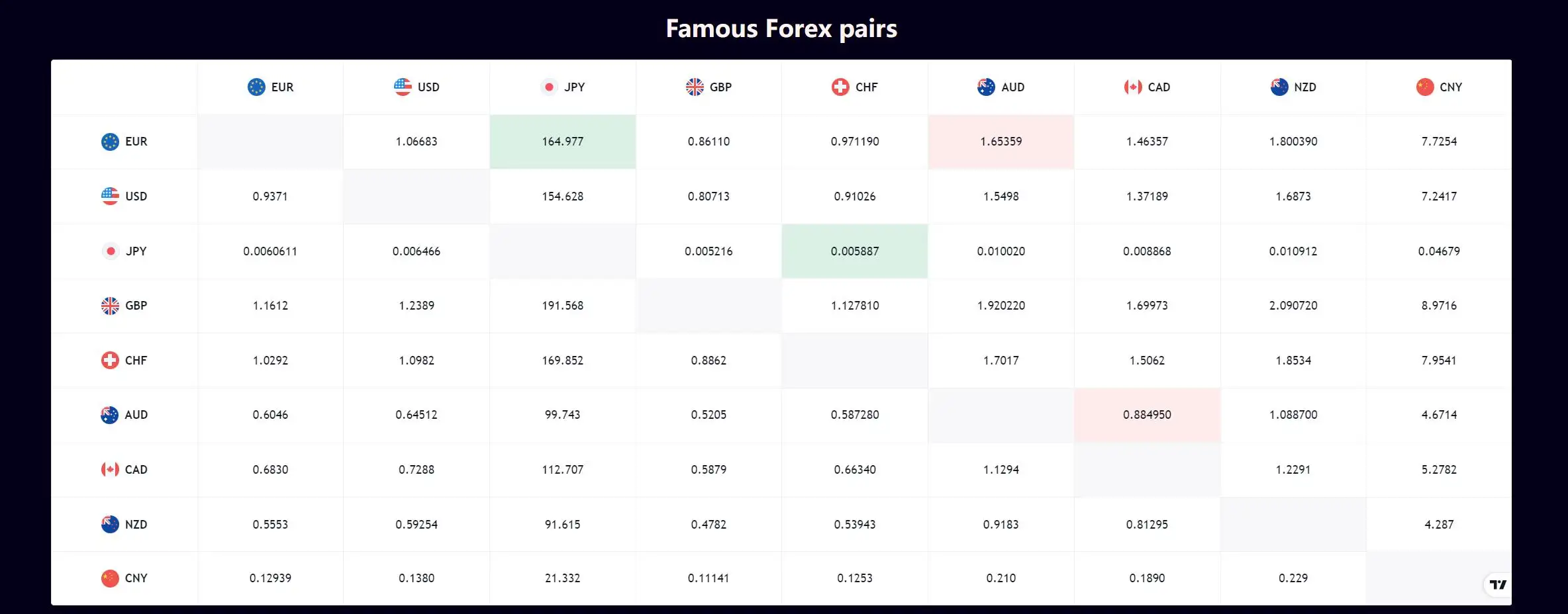Select the CHF/JPY rate 169.852
The image size is (1568, 614).
(563, 361)
